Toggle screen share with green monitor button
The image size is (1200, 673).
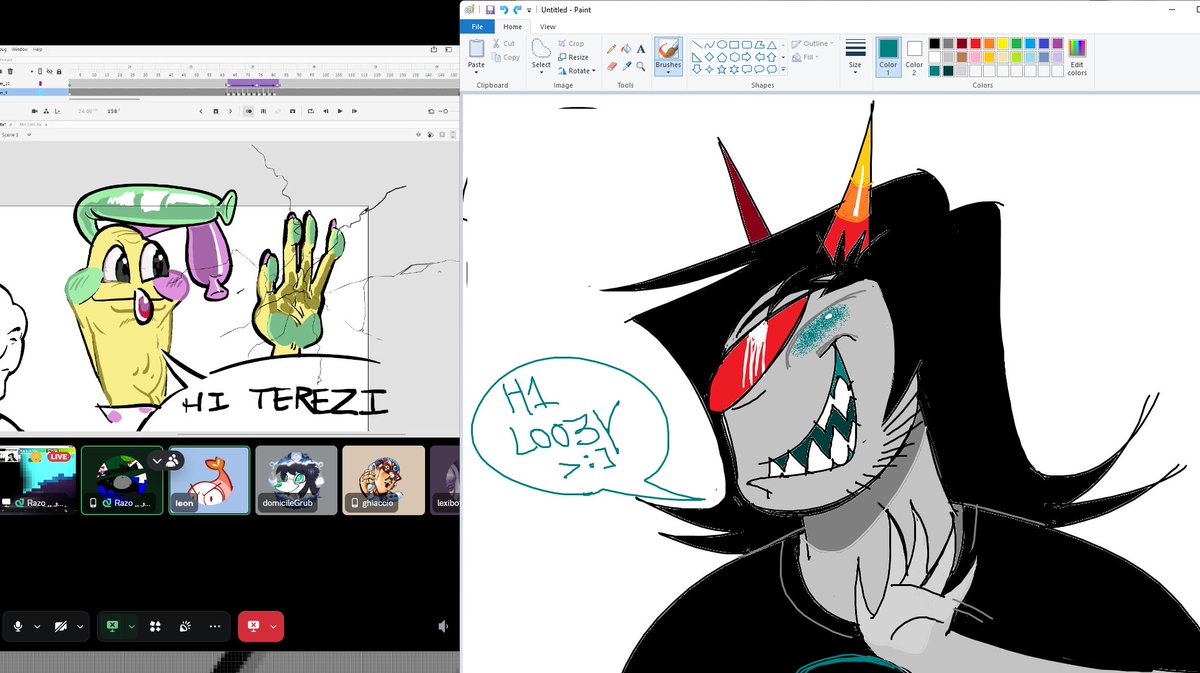[112, 626]
